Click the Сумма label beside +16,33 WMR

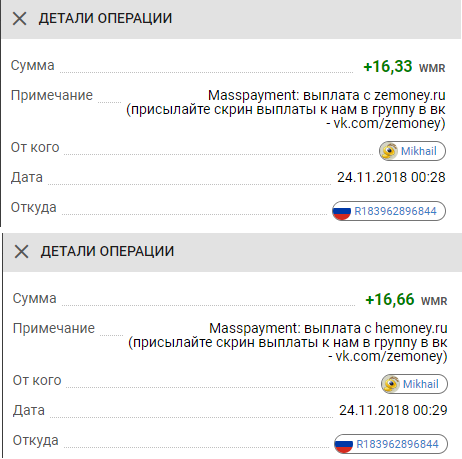32,65
